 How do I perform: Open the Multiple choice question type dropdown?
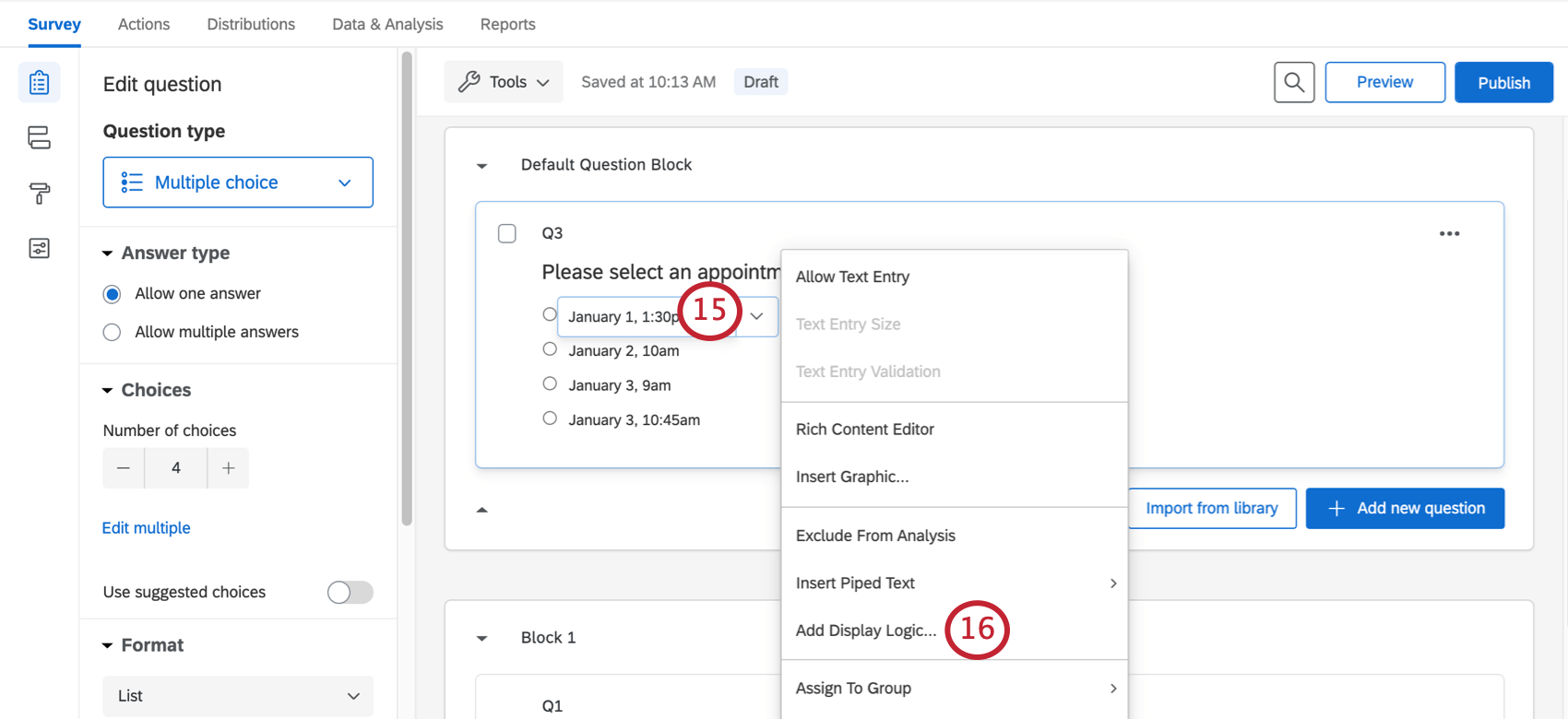[x=238, y=183]
